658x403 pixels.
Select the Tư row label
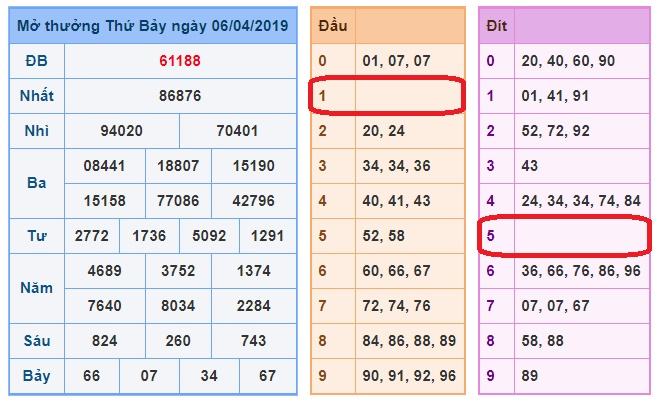pyautogui.click(x=36, y=236)
